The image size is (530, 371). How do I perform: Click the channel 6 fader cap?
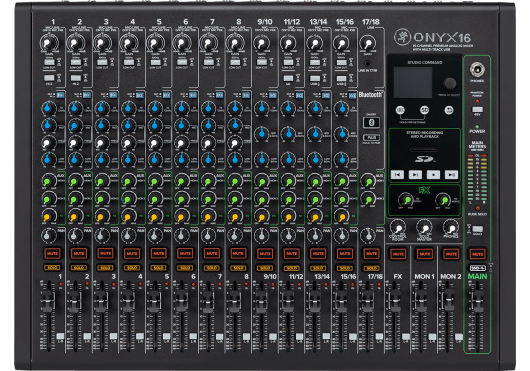(181, 300)
